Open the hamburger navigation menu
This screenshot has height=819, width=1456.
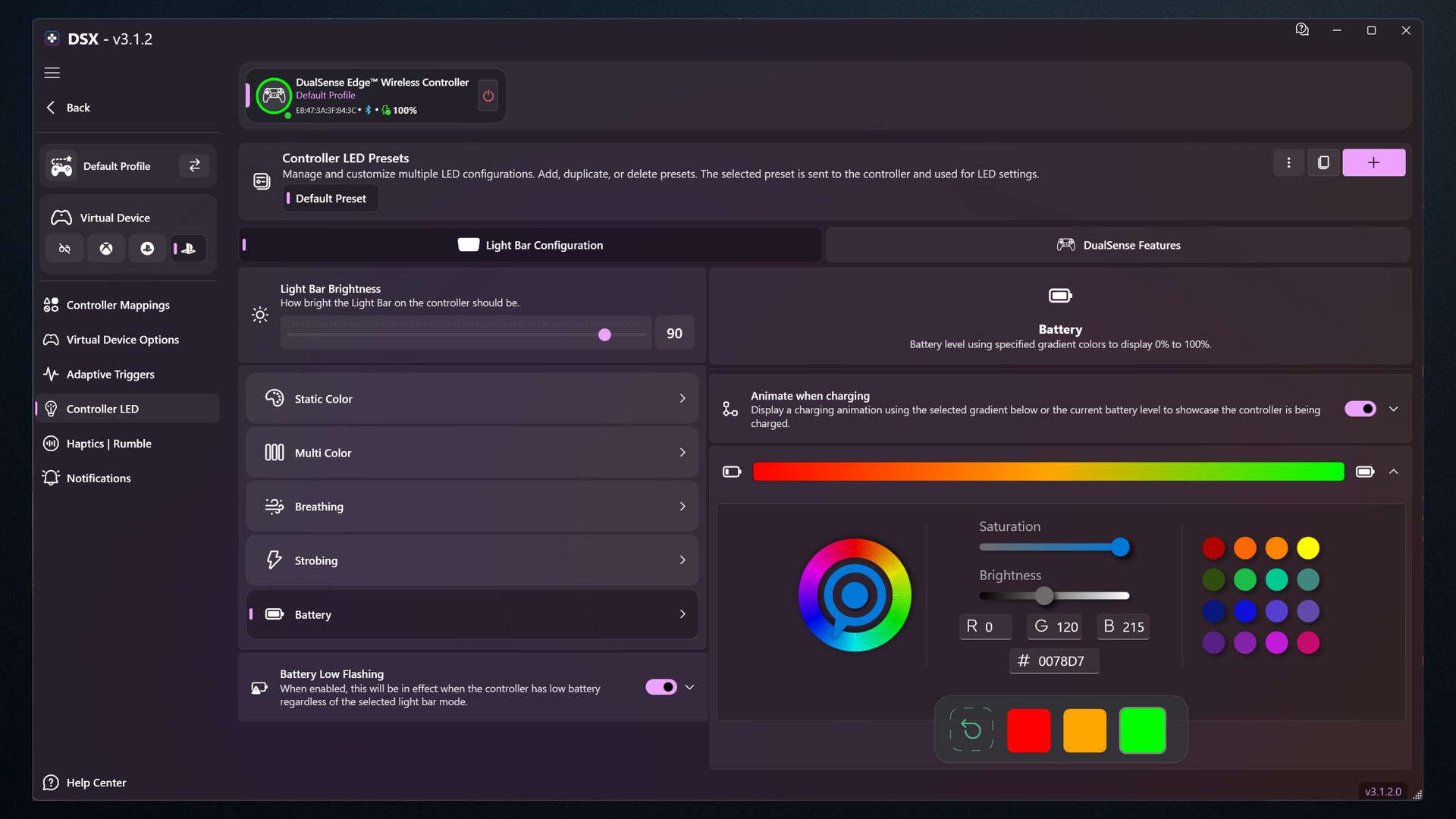(x=52, y=73)
